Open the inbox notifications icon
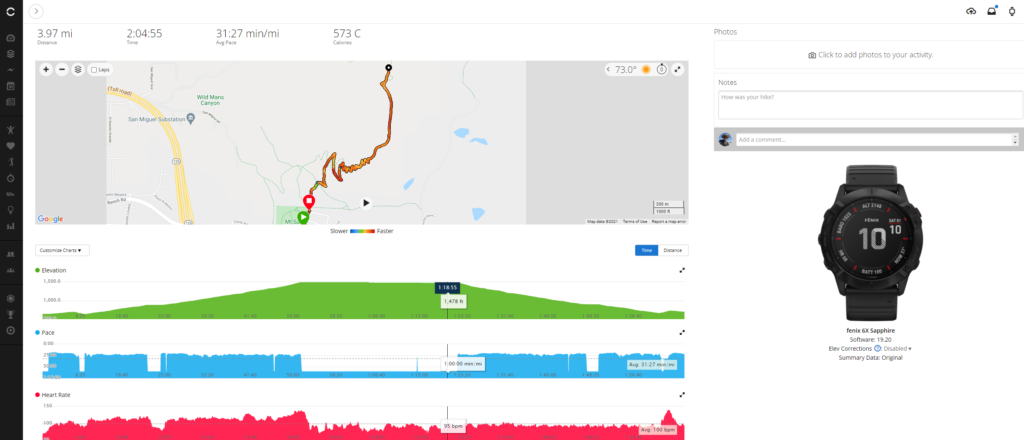Screen dimensions: 1024x440 (x=991, y=11)
